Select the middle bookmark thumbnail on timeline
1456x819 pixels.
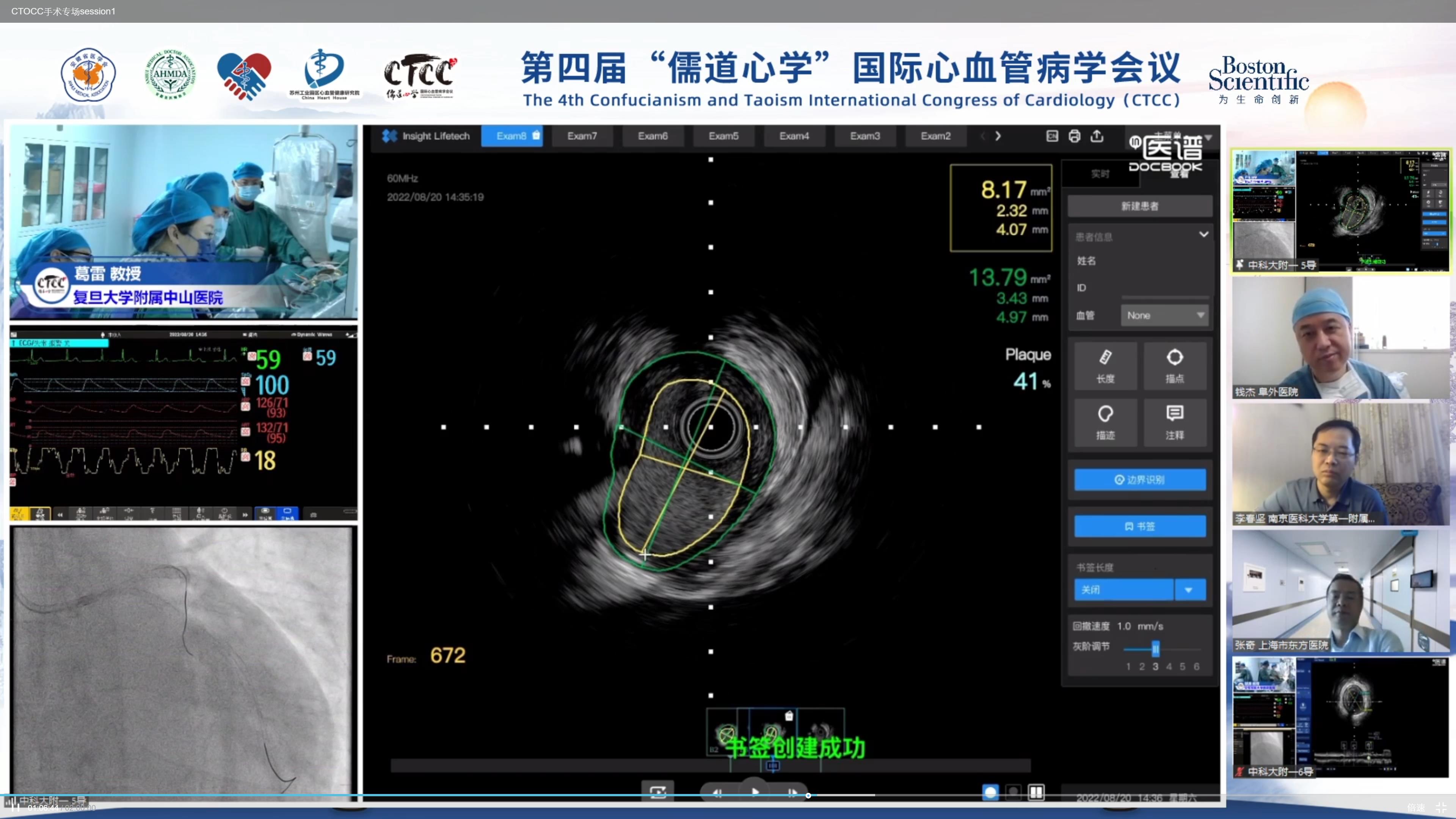pos(773,733)
